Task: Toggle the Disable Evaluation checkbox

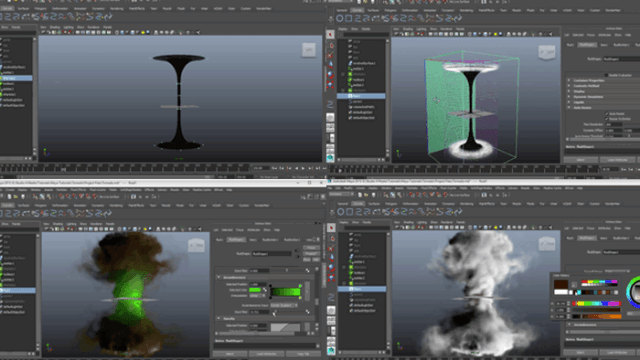Action: 606,75
